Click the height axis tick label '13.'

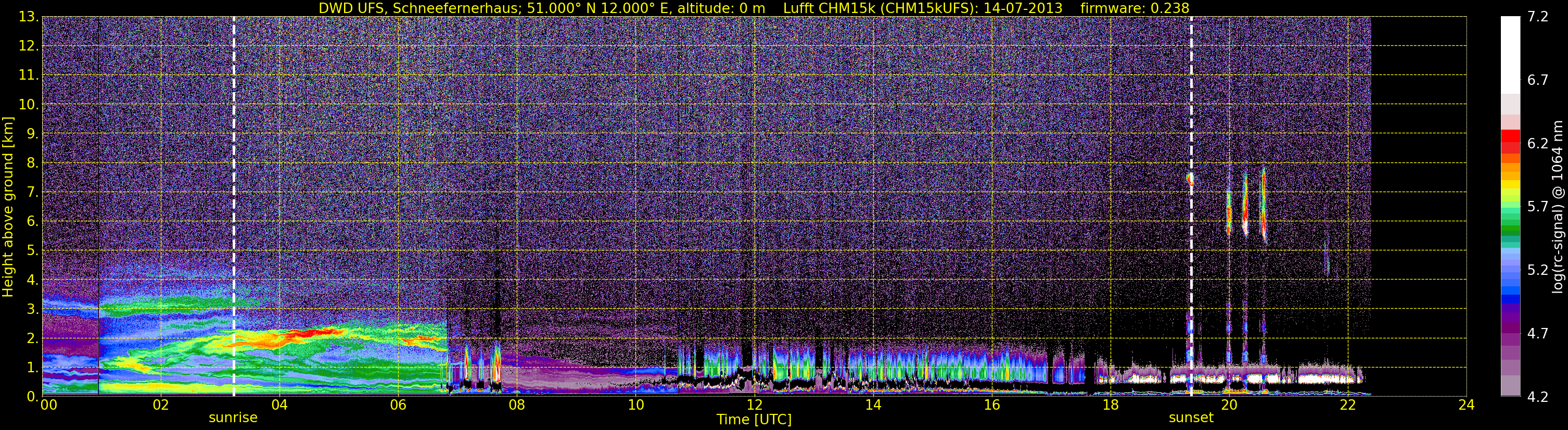[x=29, y=17]
